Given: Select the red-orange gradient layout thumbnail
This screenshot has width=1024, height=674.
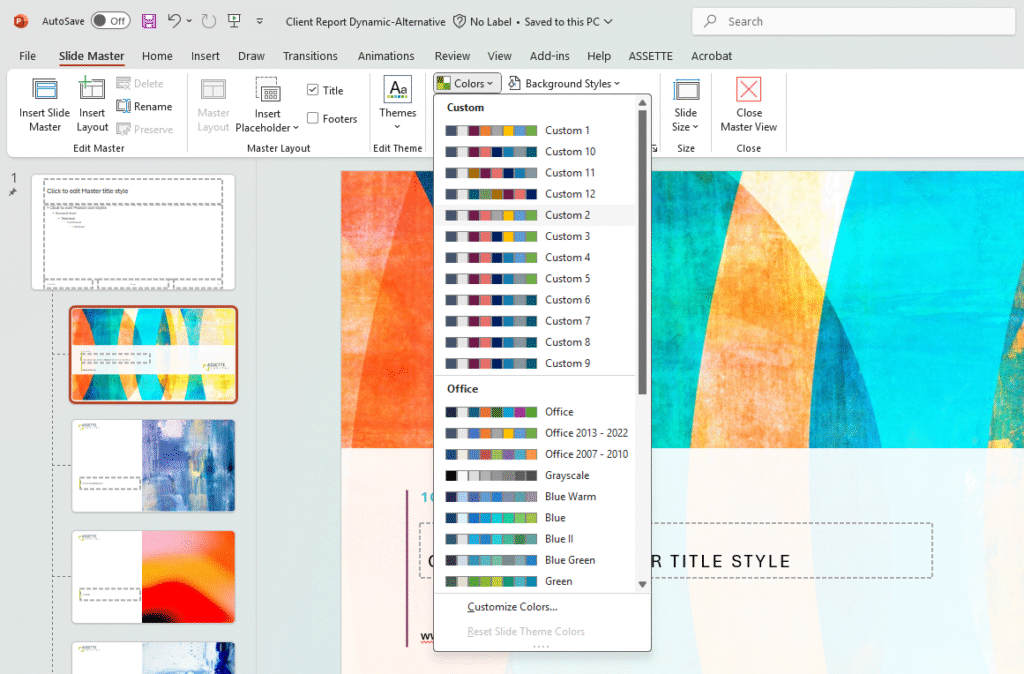Looking at the screenshot, I should click(x=153, y=577).
